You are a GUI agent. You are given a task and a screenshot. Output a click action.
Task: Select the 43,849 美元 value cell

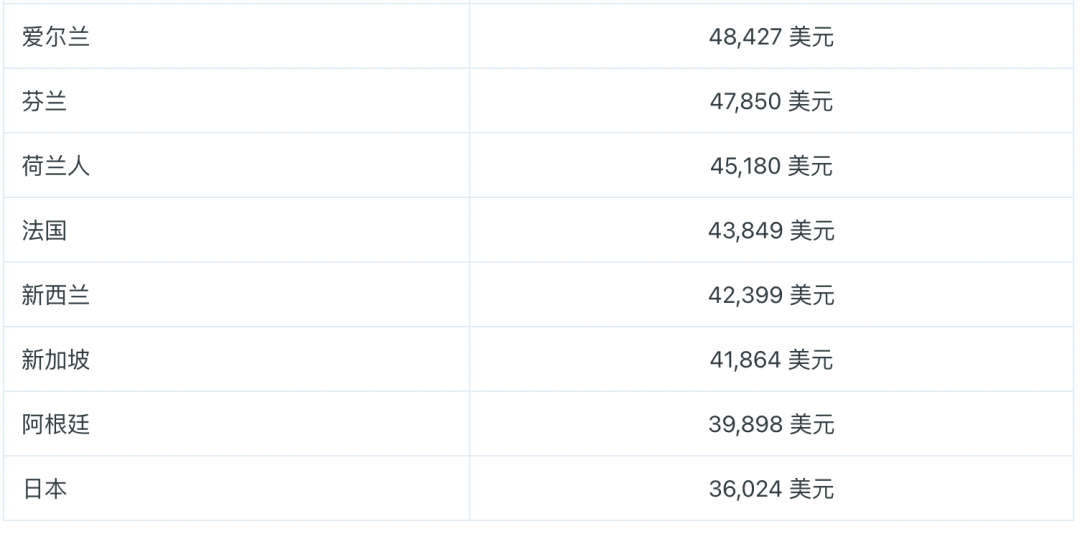click(x=771, y=231)
